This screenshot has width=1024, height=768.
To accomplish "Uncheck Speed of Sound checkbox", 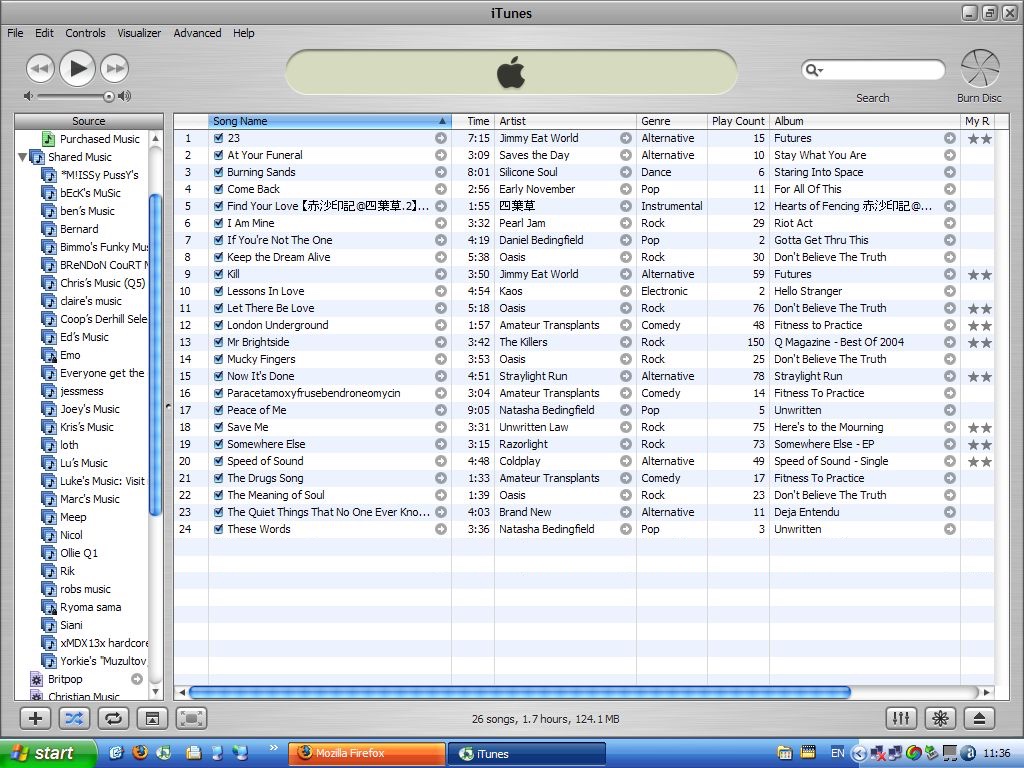I will pyautogui.click(x=219, y=461).
